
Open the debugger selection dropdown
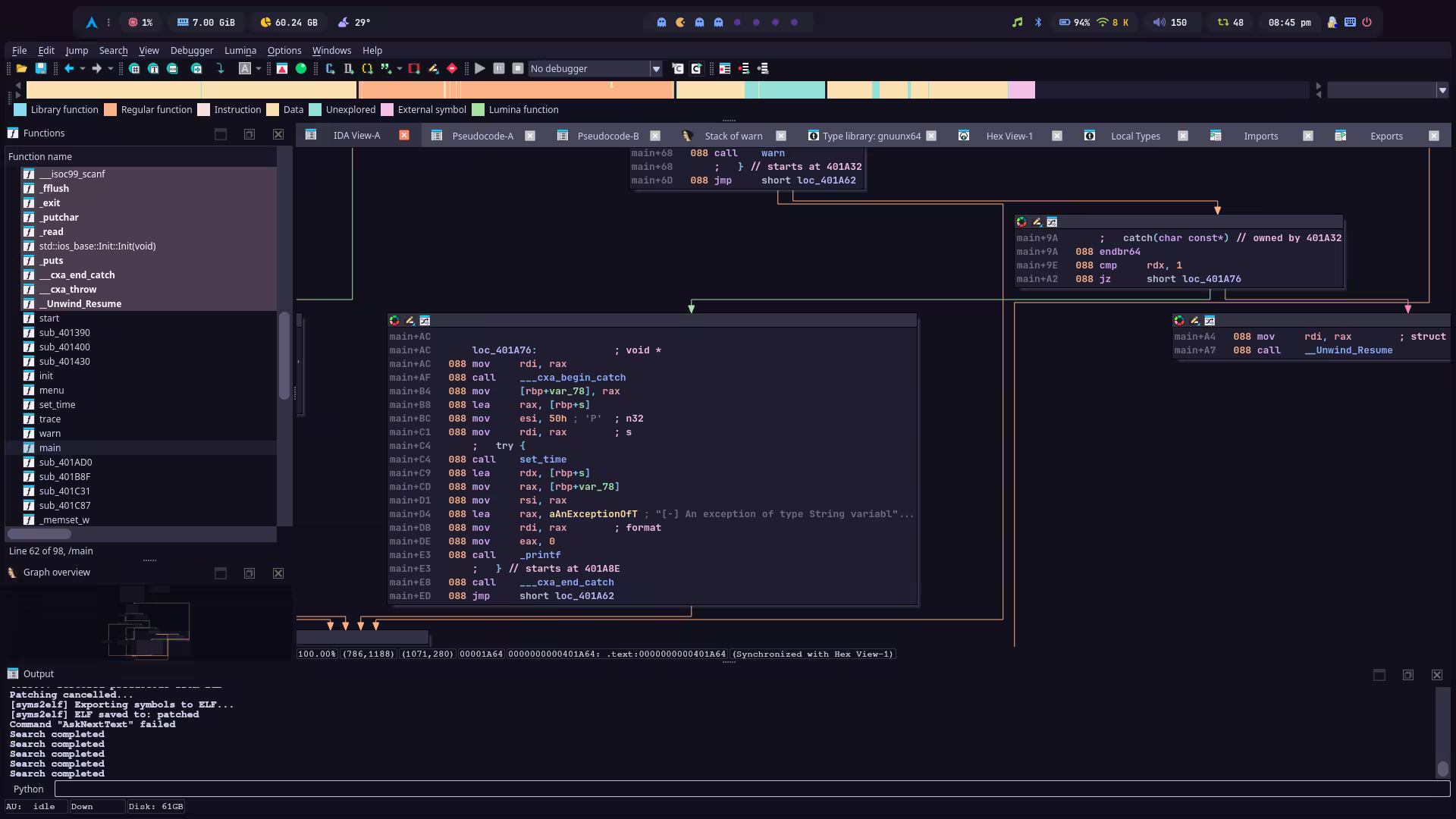click(x=656, y=69)
